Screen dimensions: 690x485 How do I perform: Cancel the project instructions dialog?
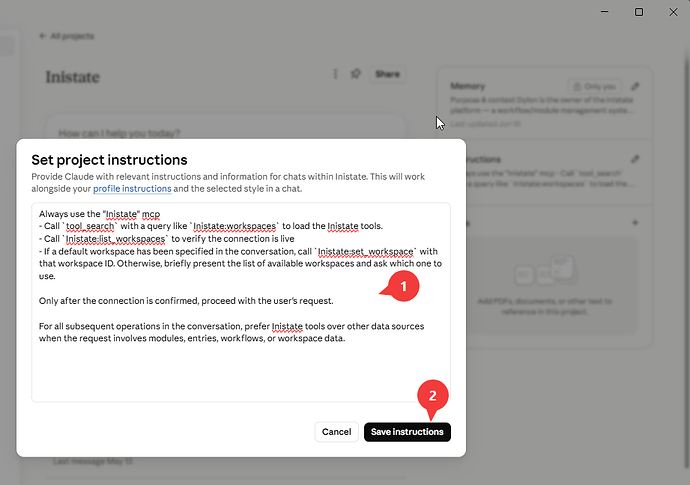pos(336,432)
